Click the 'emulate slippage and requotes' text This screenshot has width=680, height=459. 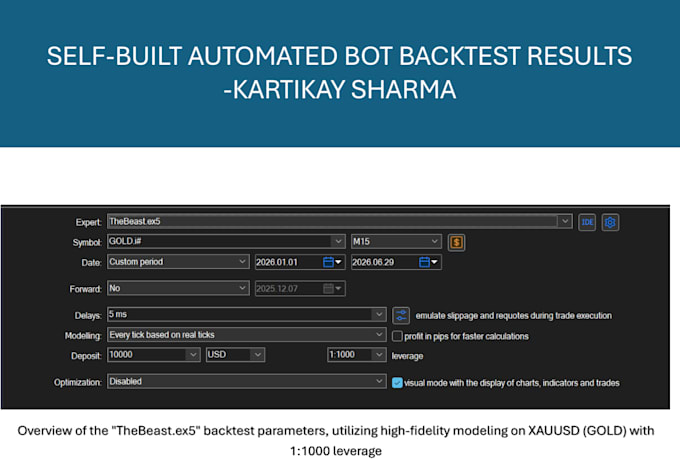coord(513,315)
